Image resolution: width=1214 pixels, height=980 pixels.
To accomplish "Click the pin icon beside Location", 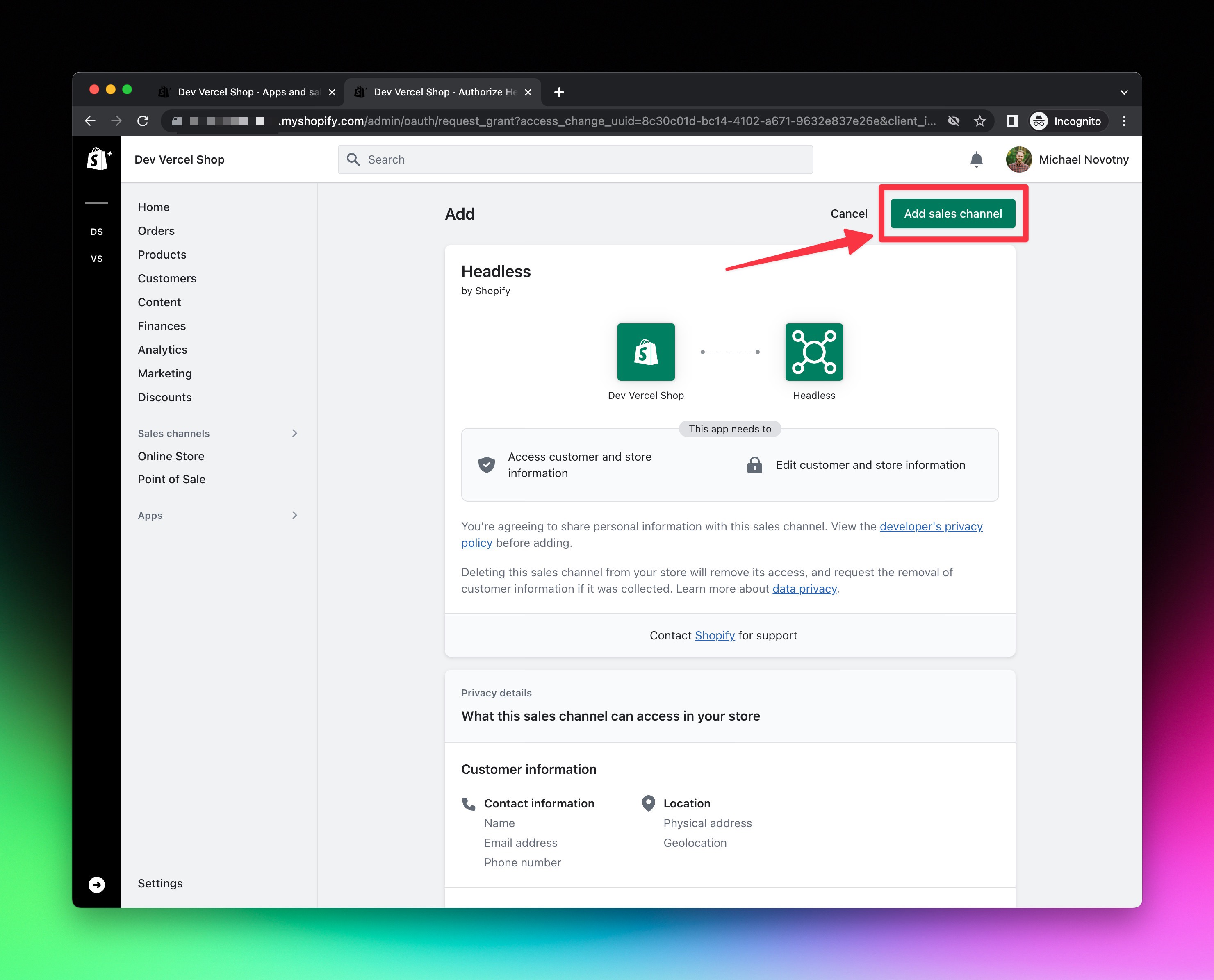I will point(648,803).
